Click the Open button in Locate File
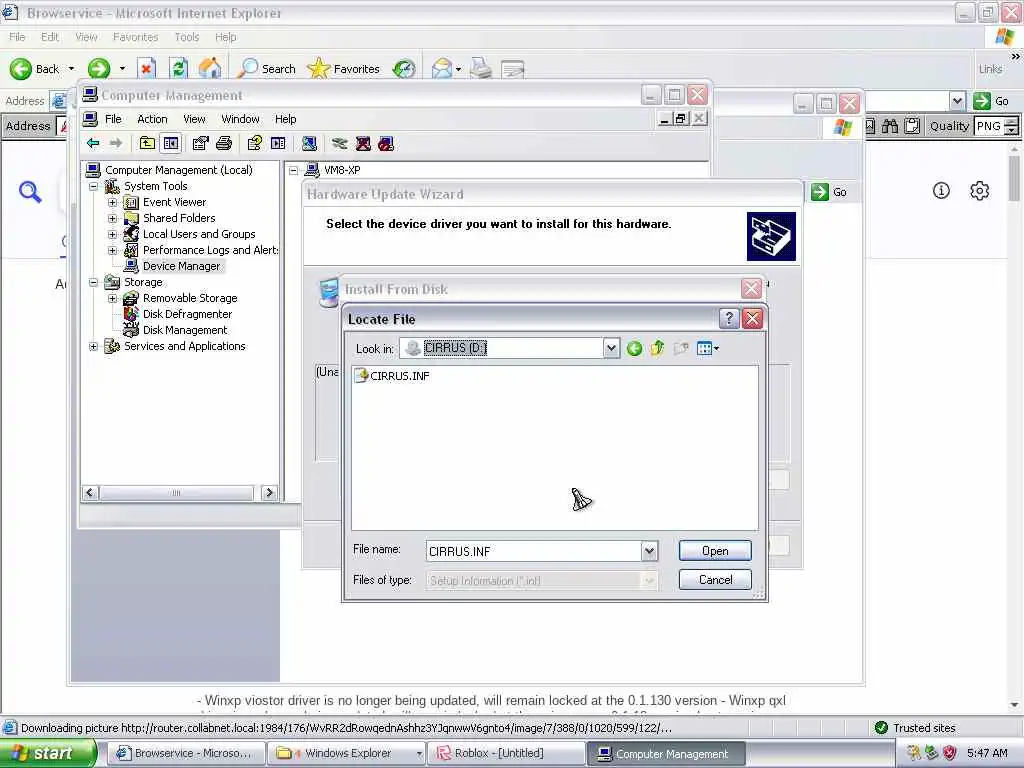The width and height of the screenshot is (1024, 768). [715, 551]
